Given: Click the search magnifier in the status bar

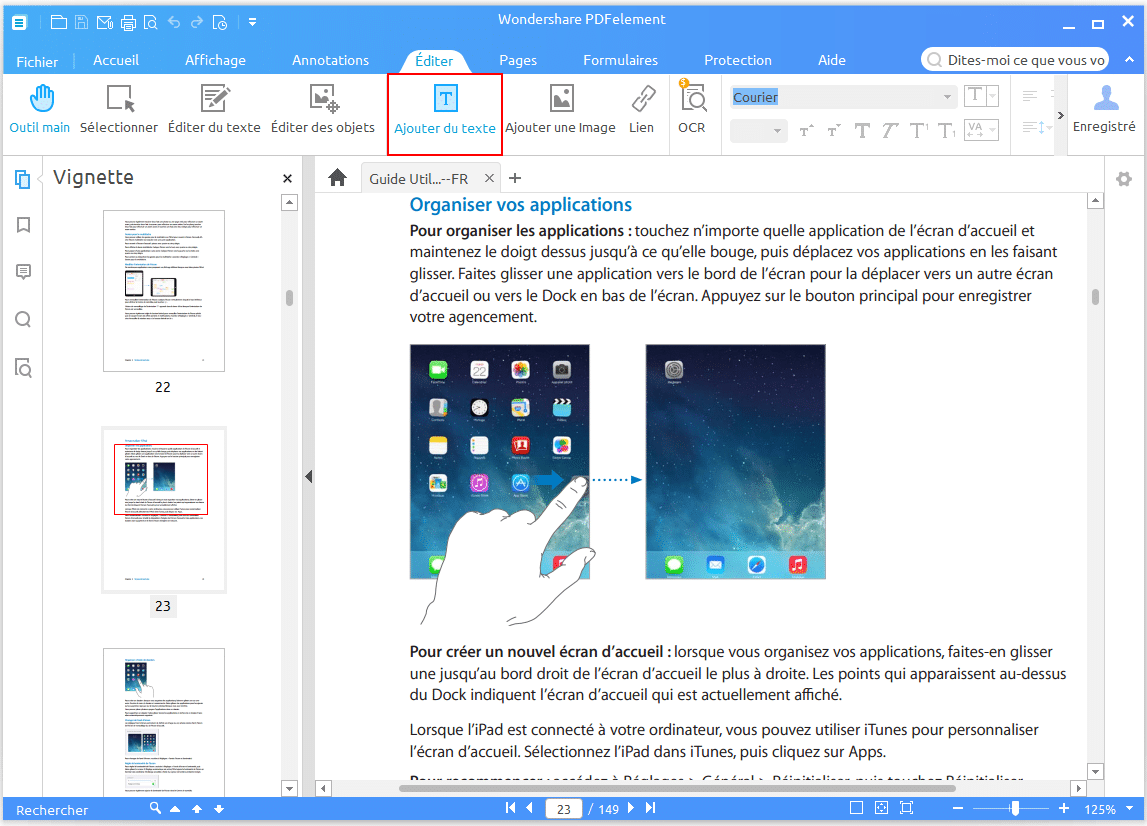Looking at the screenshot, I should (x=155, y=808).
